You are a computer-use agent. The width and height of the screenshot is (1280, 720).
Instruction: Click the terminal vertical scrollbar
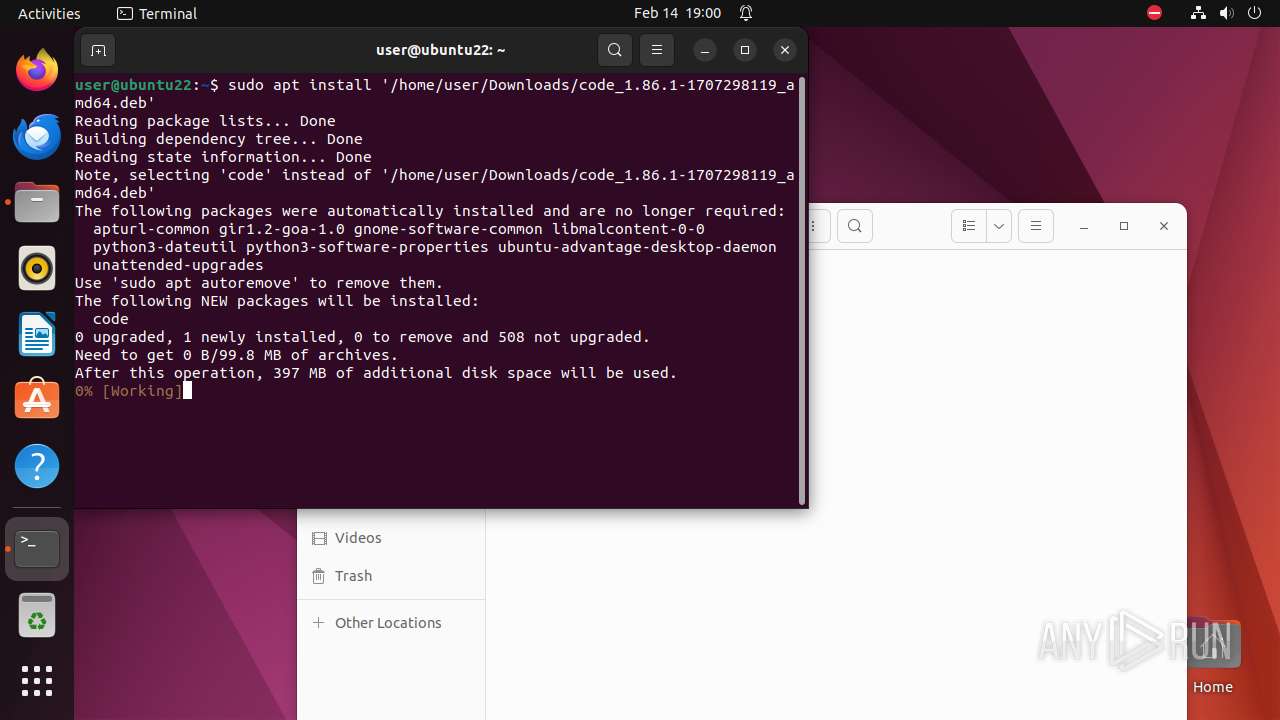pyautogui.click(x=802, y=290)
